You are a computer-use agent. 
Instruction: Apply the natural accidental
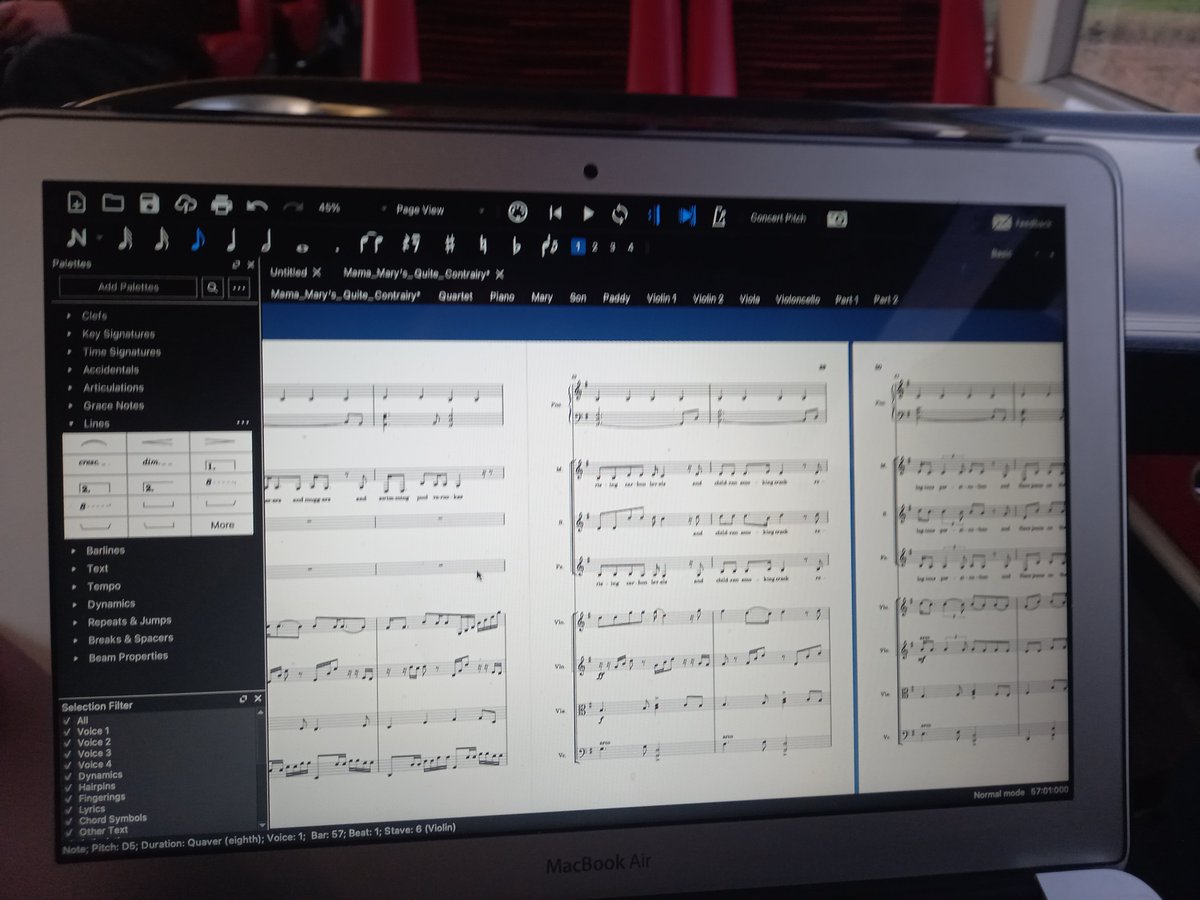(x=484, y=245)
